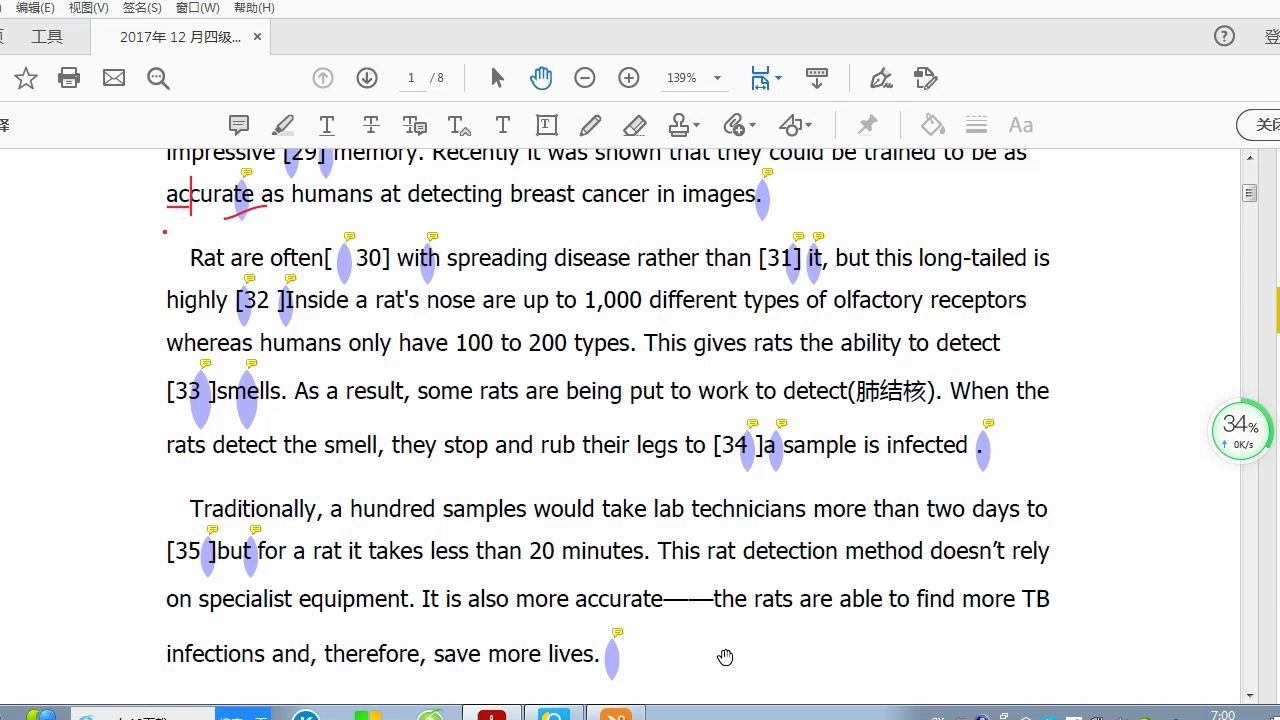Zoom in with plus button
This screenshot has width=1280, height=720.
[x=629, y=78]
